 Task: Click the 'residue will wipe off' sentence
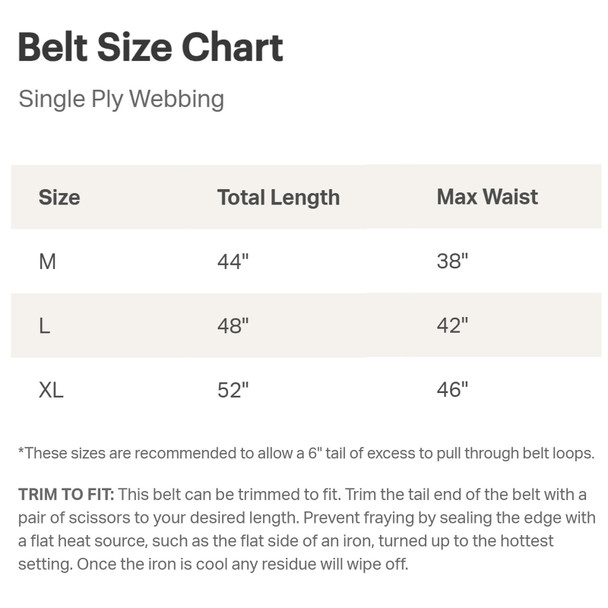pyautogui.click(x=242, y=564)
